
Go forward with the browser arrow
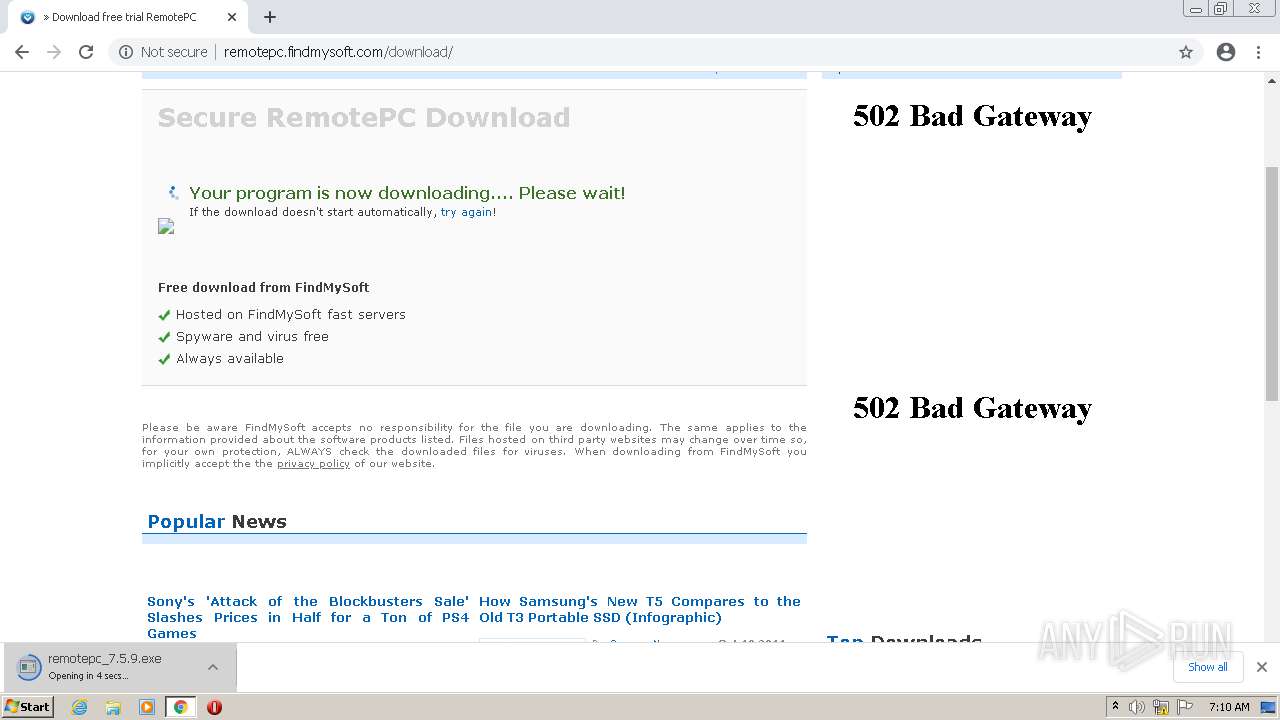(54, 52)
